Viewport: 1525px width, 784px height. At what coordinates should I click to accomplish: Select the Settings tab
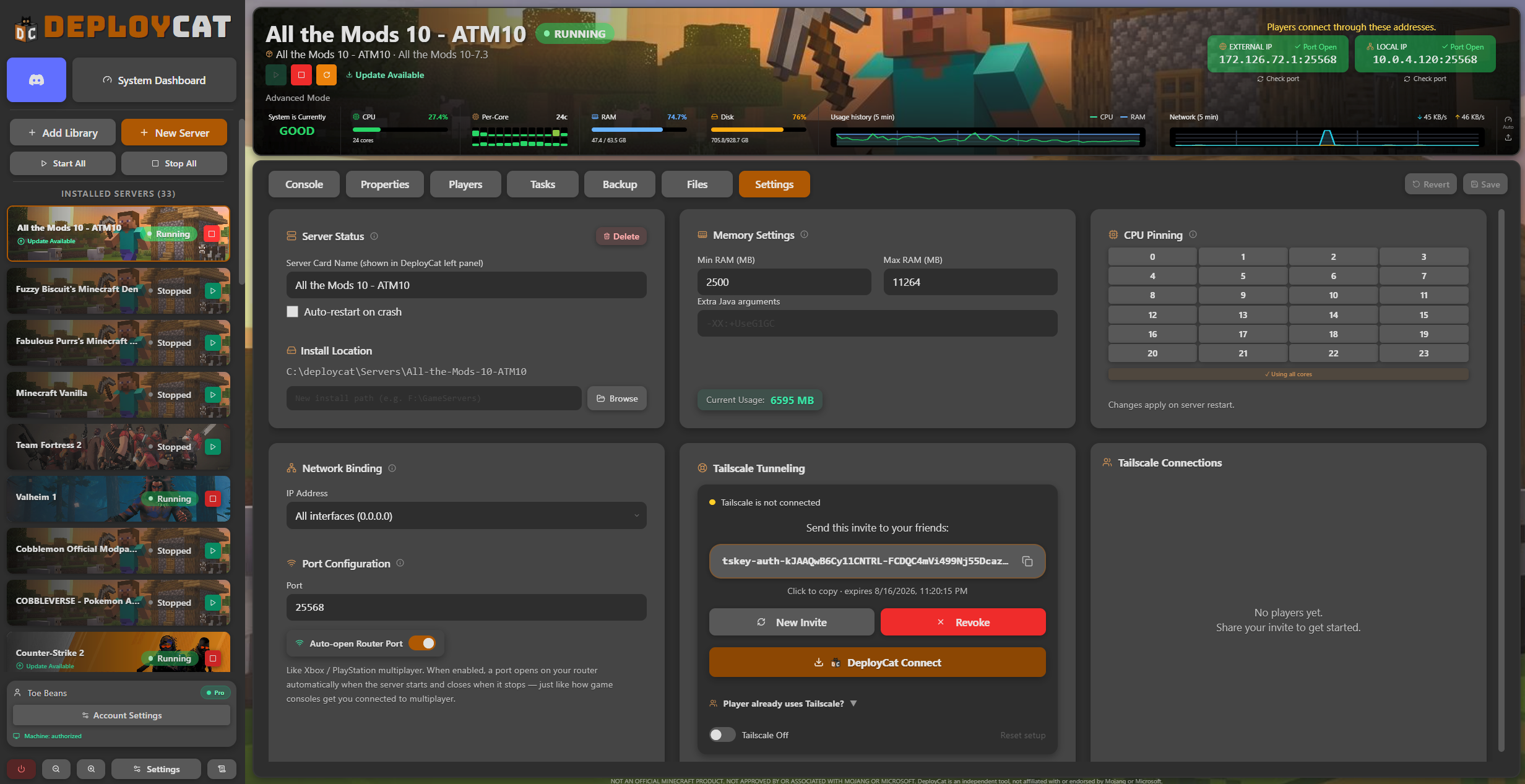click(x=774, y=184)
